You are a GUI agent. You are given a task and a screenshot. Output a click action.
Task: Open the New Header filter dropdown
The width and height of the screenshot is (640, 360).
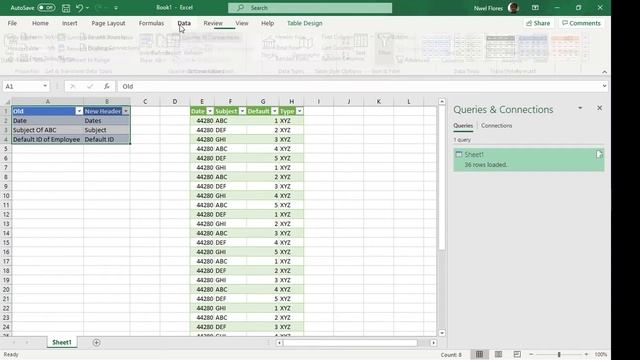(x=126, y=111)
